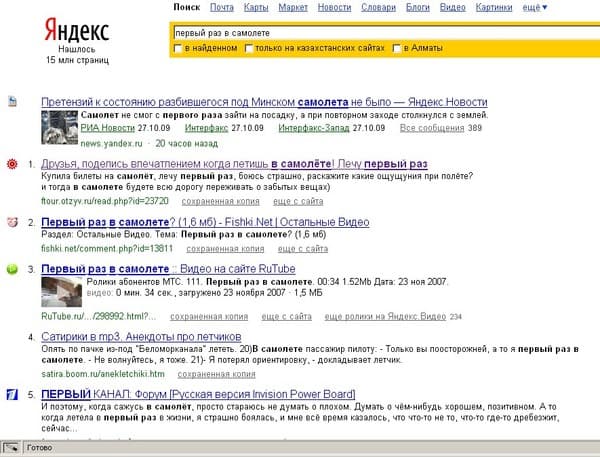Toggle the 'в Алматы' checkbox
The image size is (600, 457).
coord(397,49)
